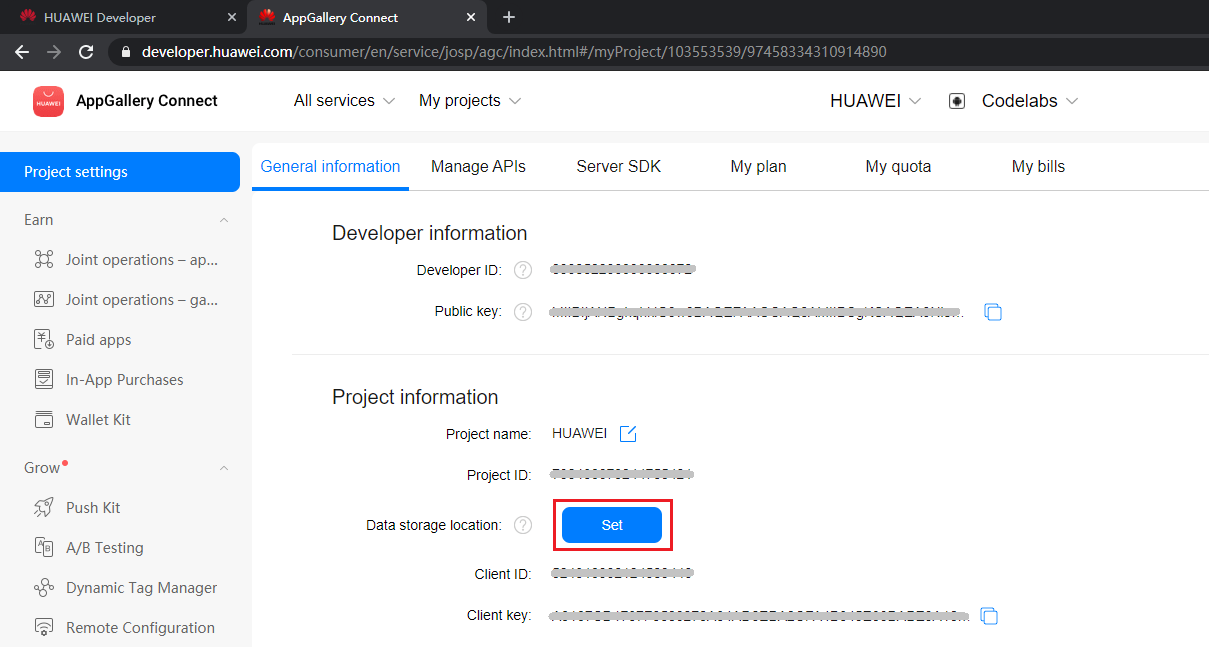1209x647 pixels.
Task: Switch to the Manage APIs tab
Action: coord(478,167)
